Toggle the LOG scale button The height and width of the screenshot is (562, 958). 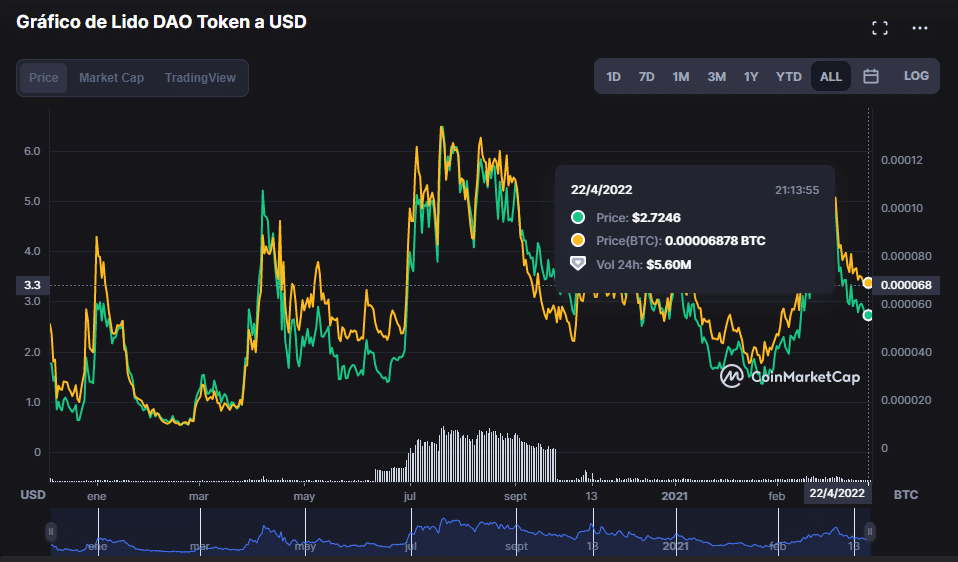coord(916,76)
